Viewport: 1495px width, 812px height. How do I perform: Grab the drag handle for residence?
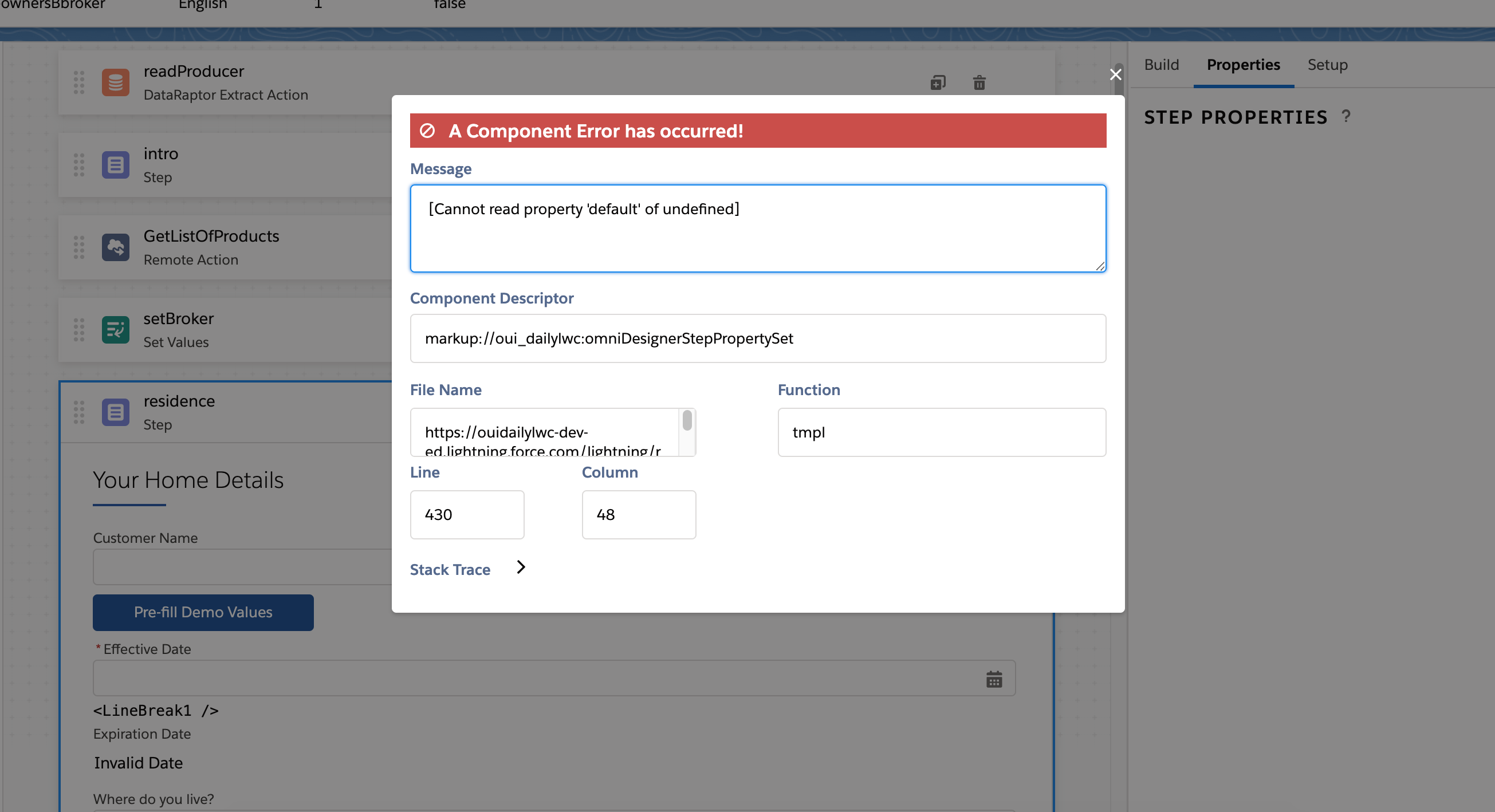pos(79,412)
